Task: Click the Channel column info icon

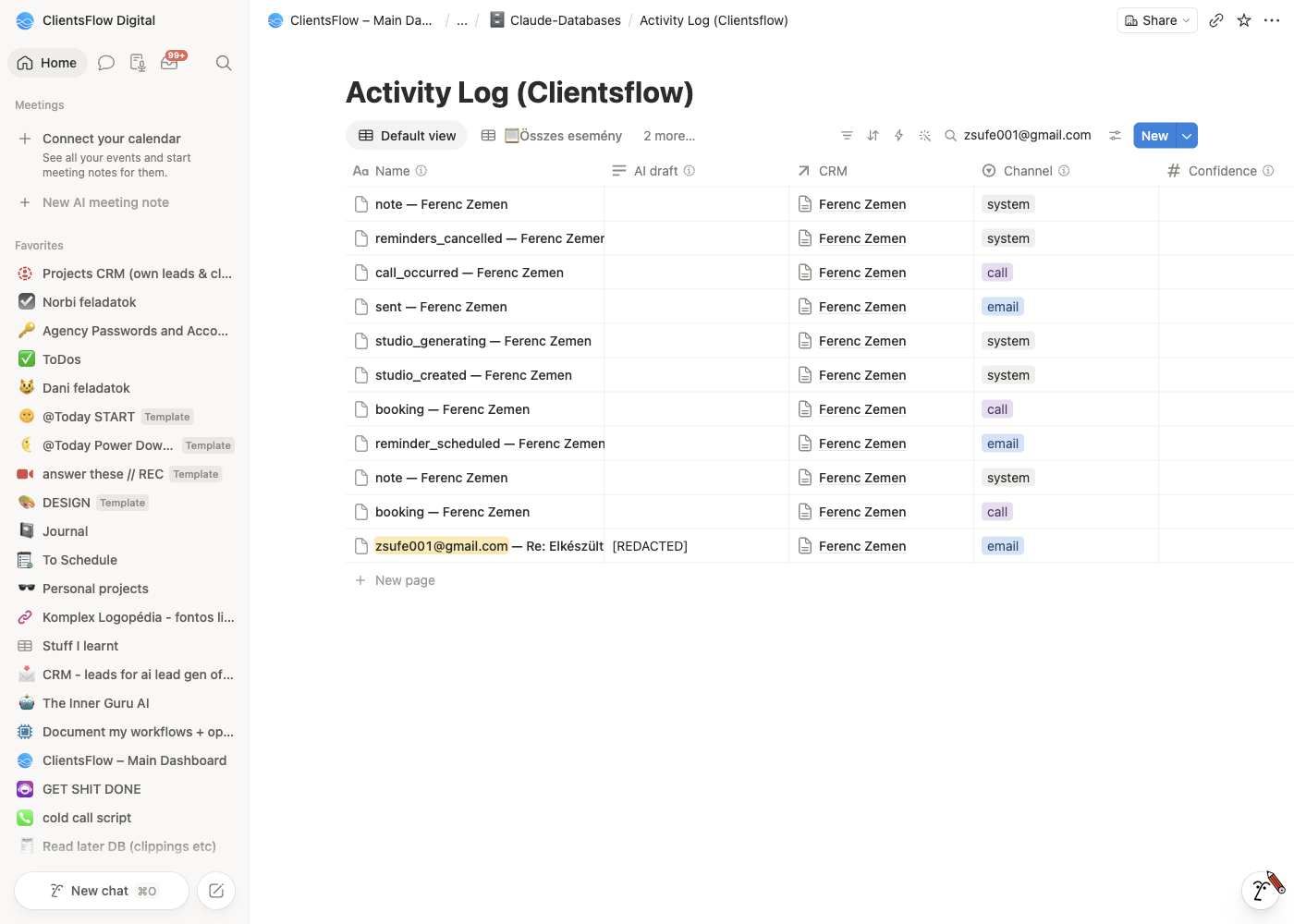Action: 1064,171
